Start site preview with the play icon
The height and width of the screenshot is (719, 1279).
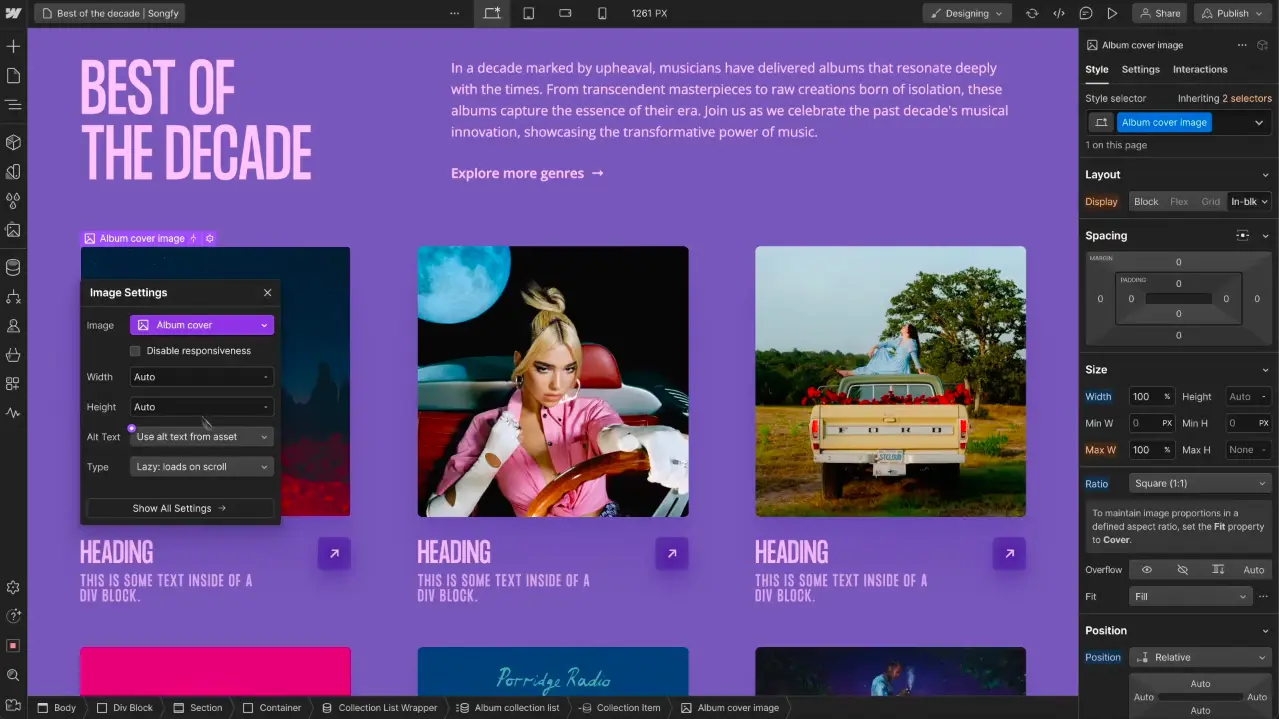[x=1112, y=13]
